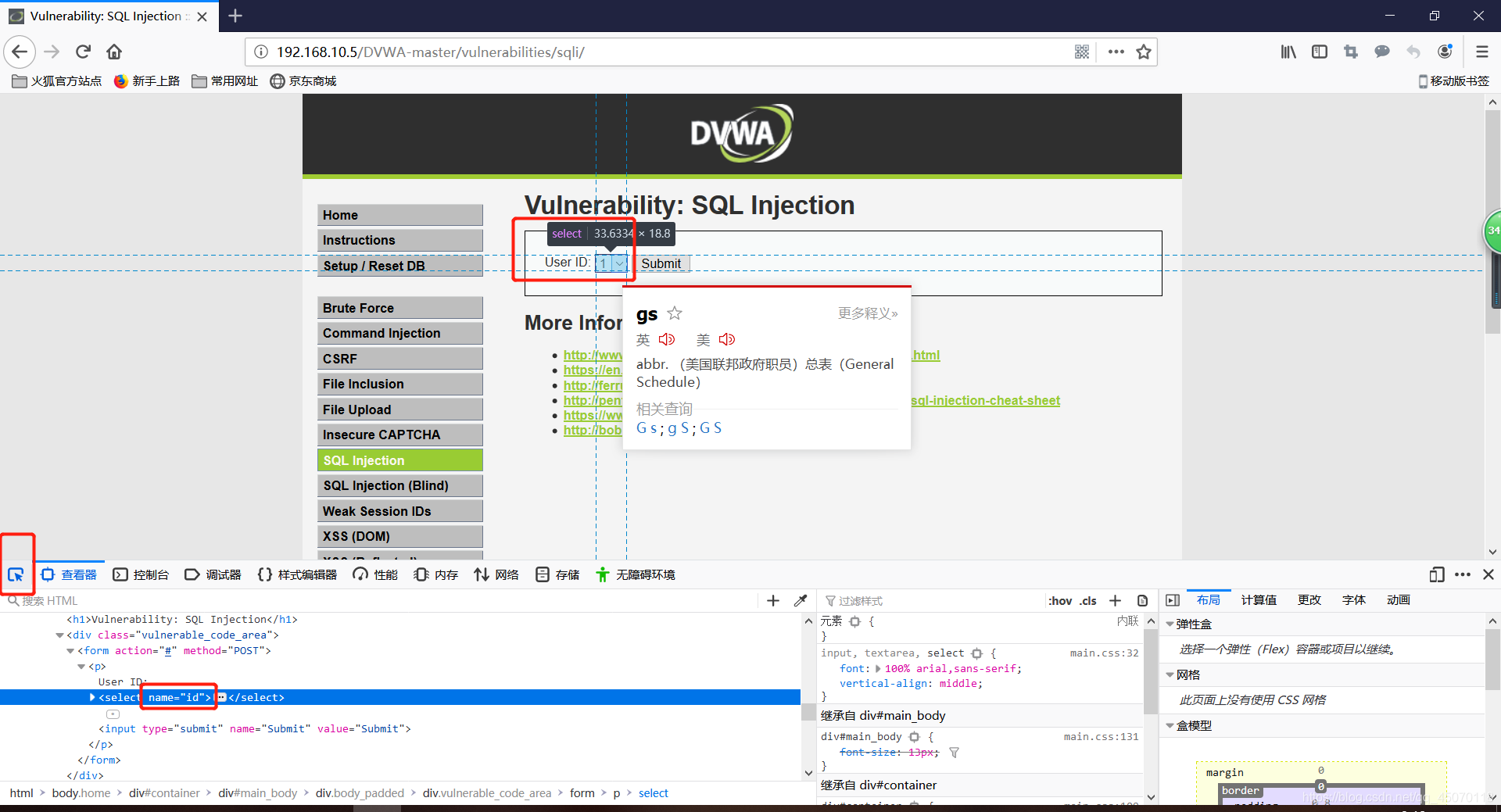Activate the element picker tool in devtools
The image size is (1501, 812).
[16, 575]
